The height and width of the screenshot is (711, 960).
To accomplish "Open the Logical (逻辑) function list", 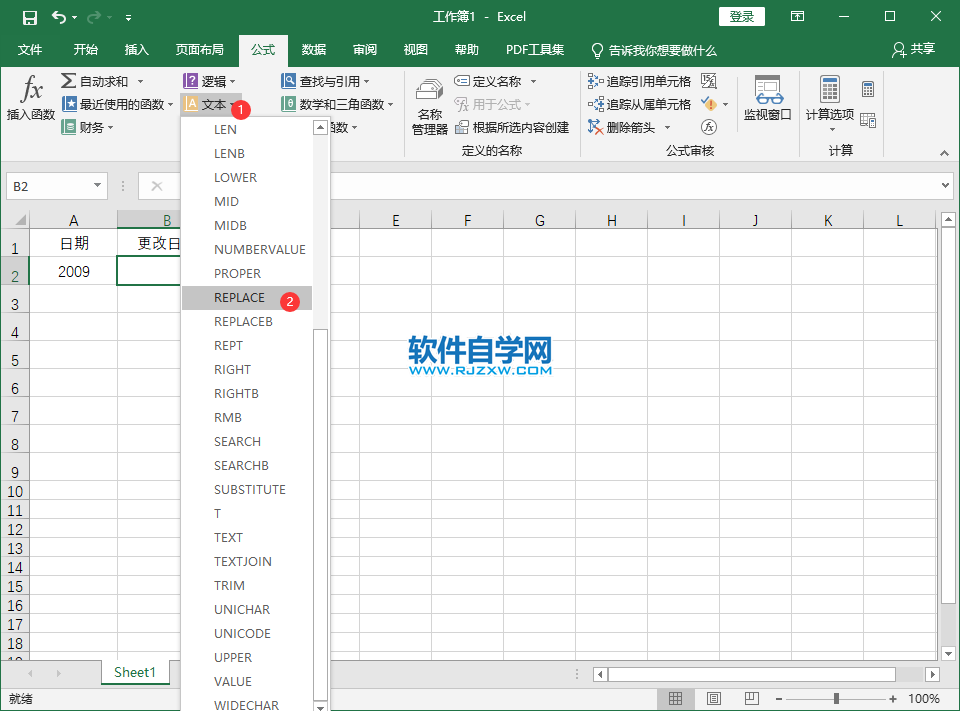I will pyautogui.click(x=209, y=81).
